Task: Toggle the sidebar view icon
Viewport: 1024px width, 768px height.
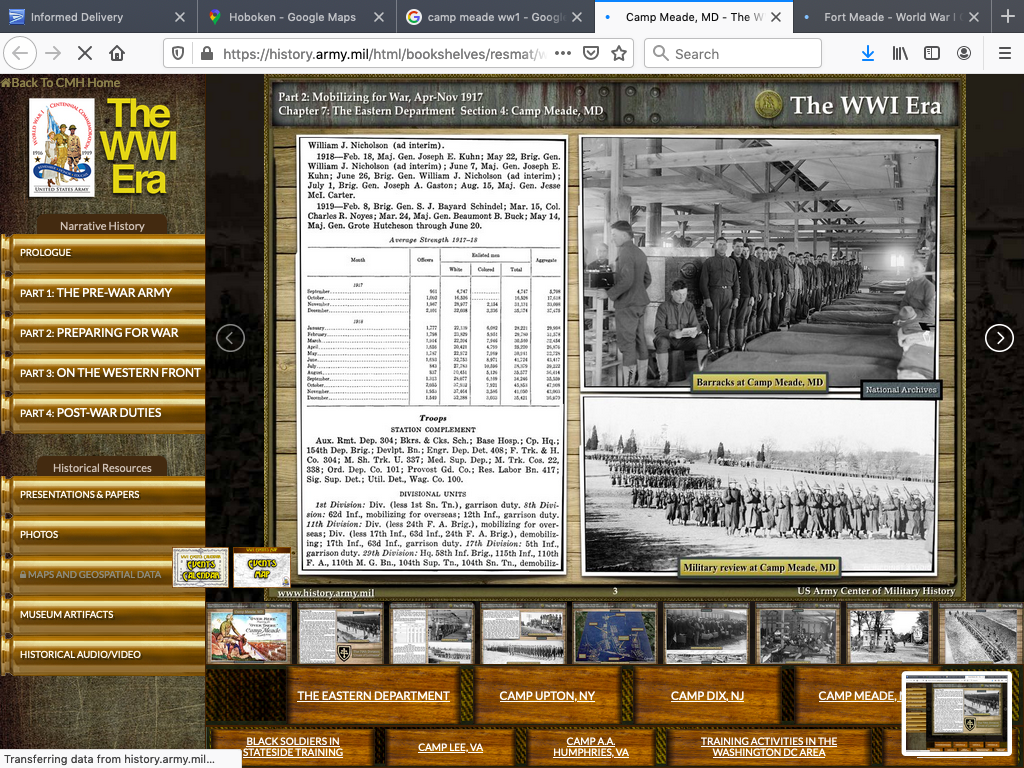Action: [932, 53]
